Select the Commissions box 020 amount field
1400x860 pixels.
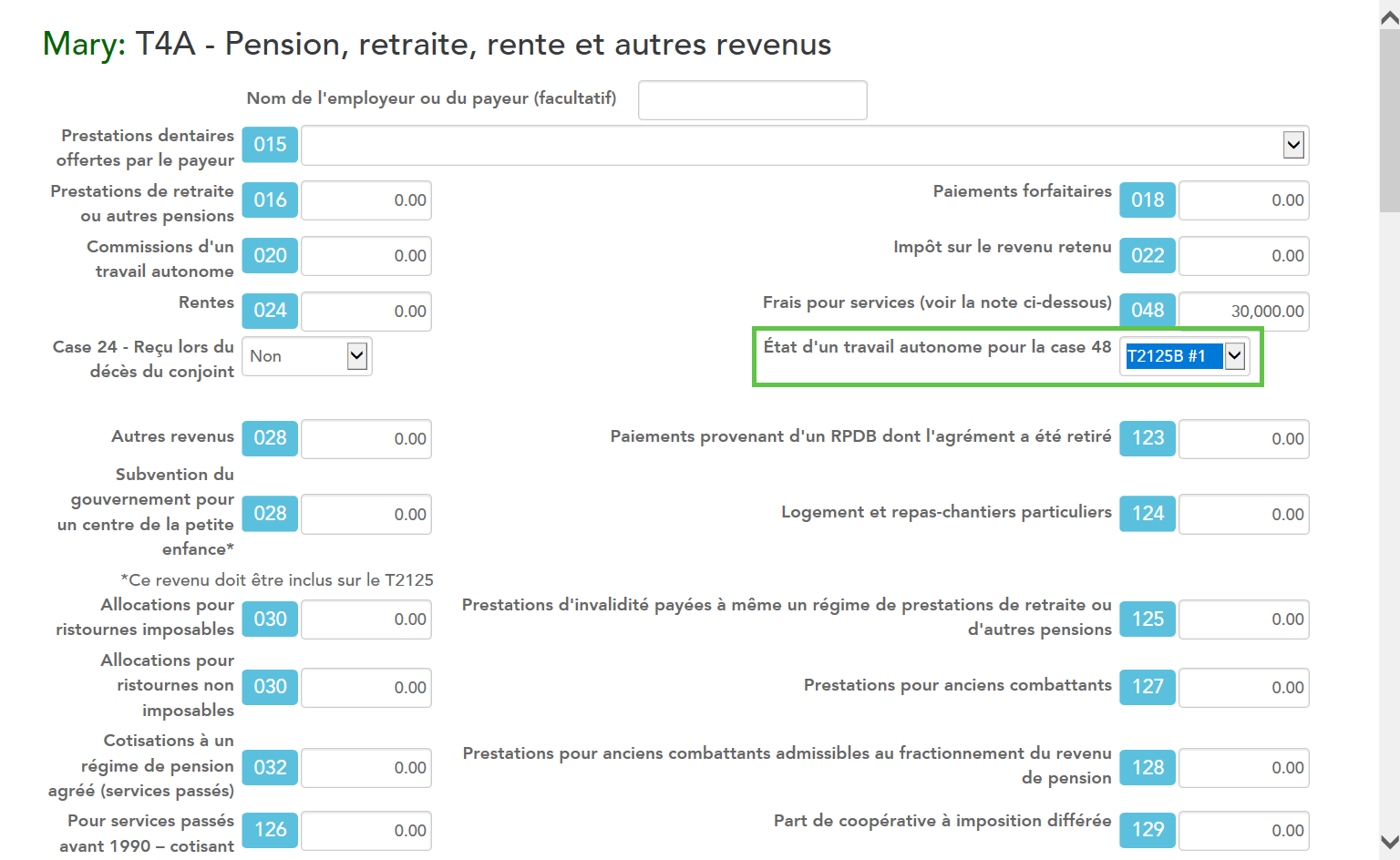[x=366, y=256]
